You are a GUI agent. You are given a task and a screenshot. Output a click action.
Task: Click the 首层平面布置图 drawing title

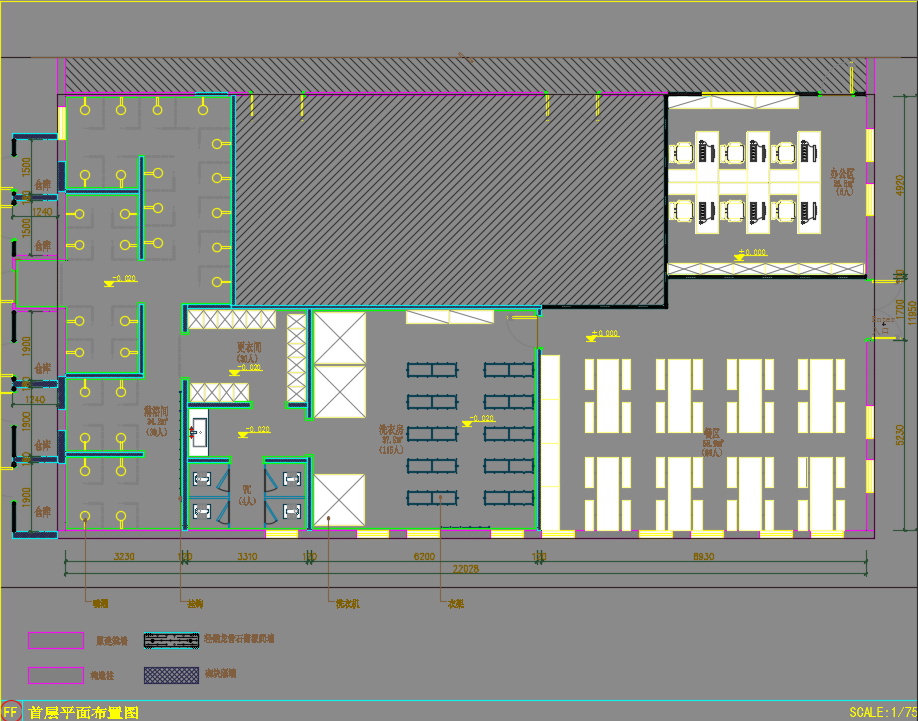click(83, 712)
